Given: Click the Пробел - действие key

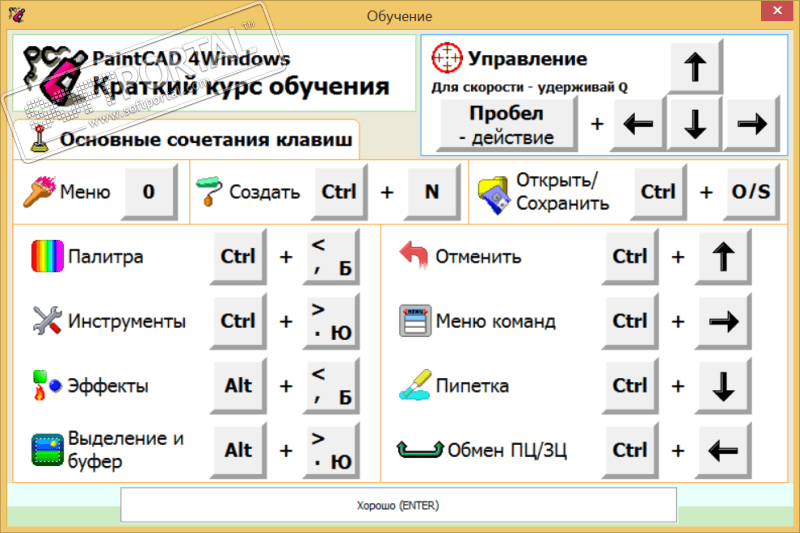Looking at the screenshot, I should pos(507,124).
